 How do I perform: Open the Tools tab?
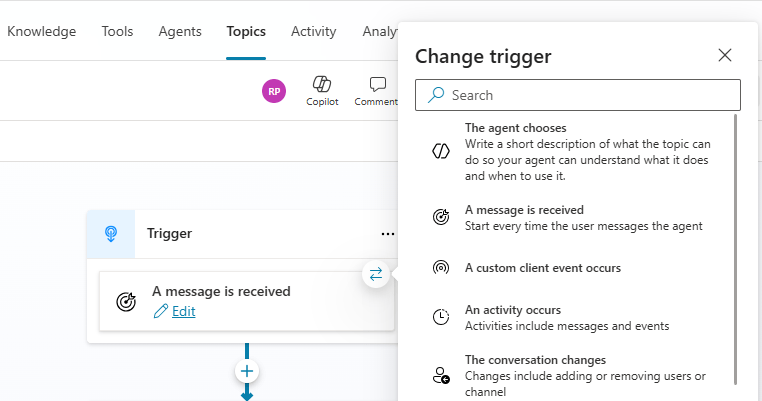(x=117, y=31)
